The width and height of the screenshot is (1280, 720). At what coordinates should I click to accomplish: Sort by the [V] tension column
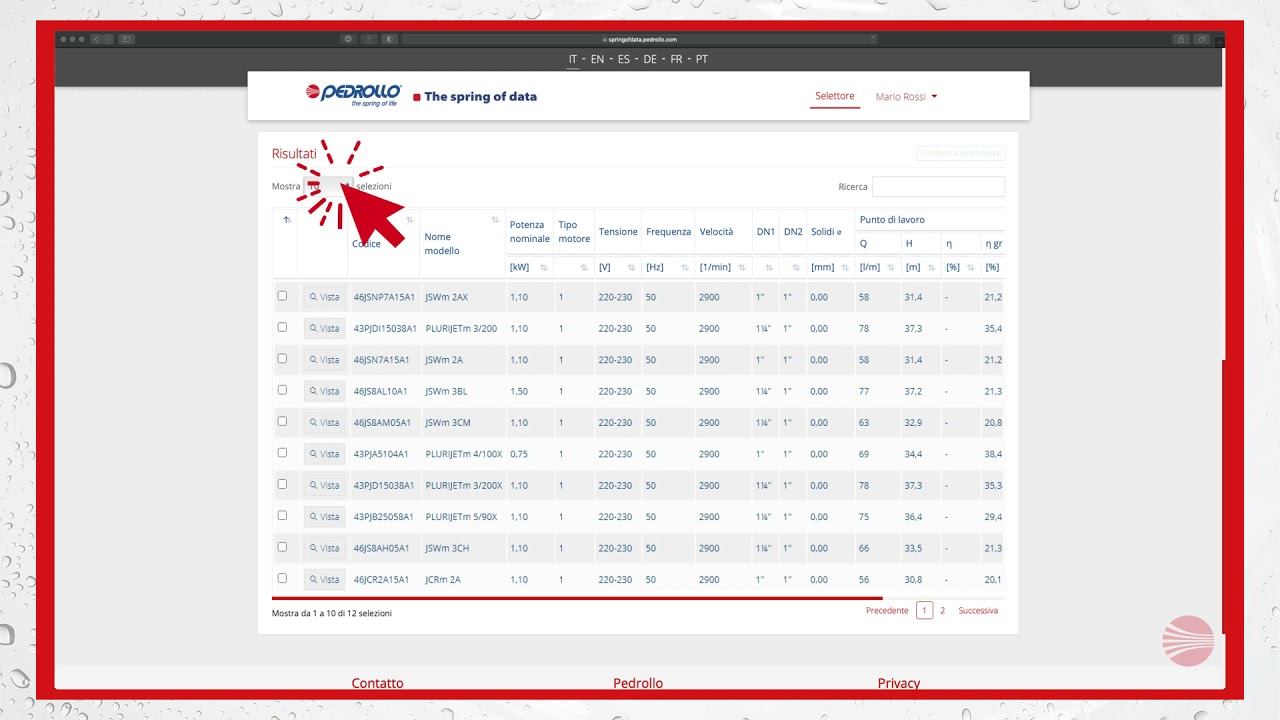(631, 268)
